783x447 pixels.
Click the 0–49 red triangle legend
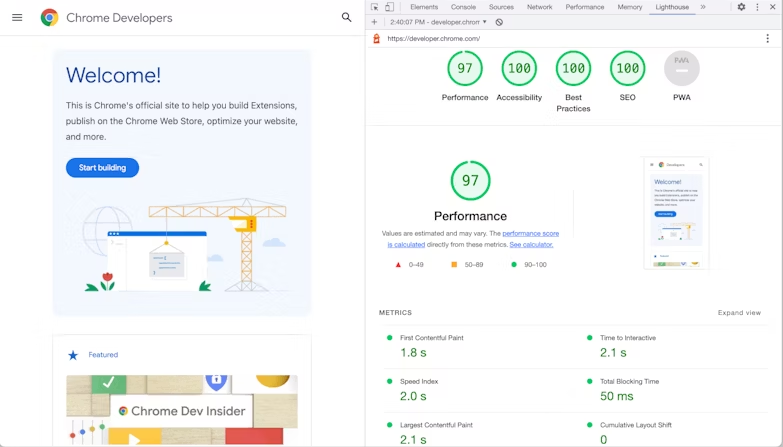pyautogui.click(x=409, y=265)
